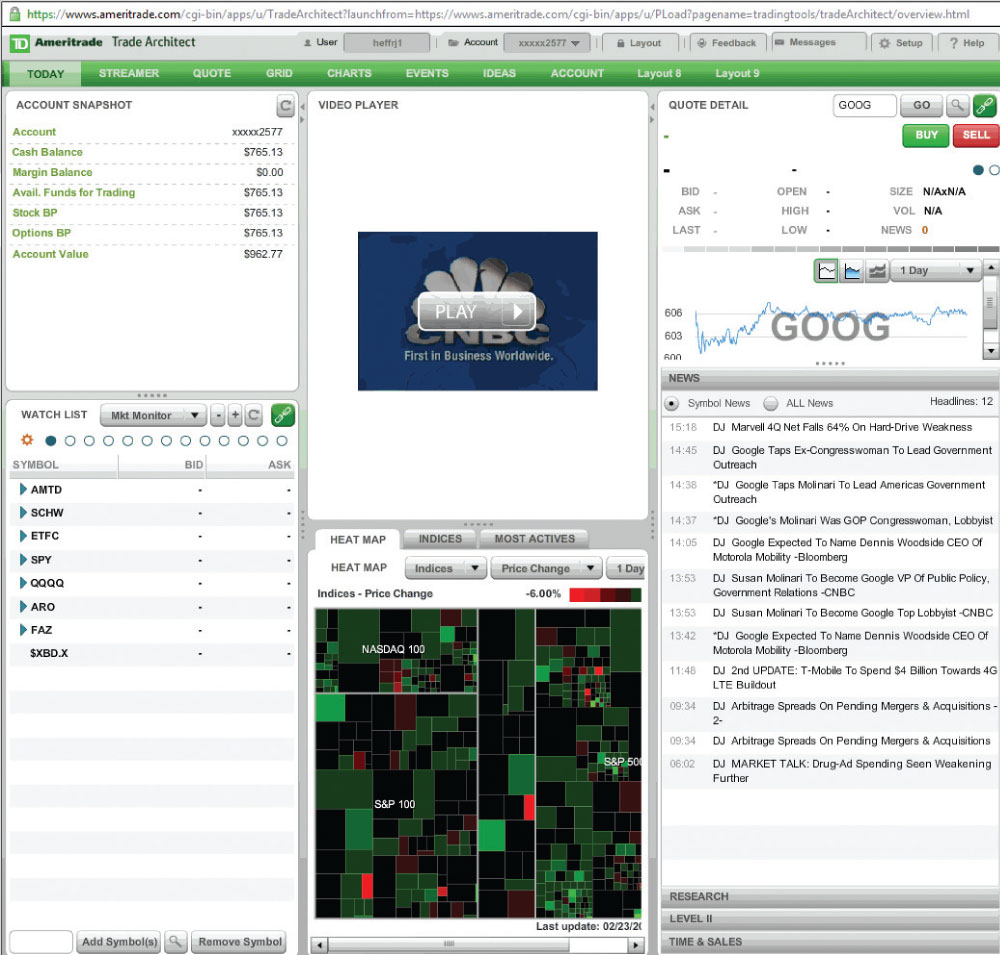Screen dimensions: 1000x955
Task: Select the first watch list page dot
Action: click(51, 441)
